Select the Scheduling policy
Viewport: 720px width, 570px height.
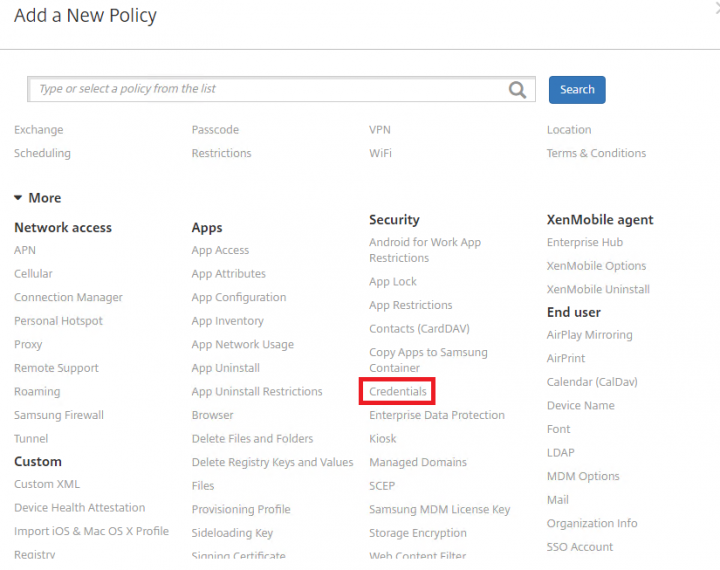coord(42,153)
